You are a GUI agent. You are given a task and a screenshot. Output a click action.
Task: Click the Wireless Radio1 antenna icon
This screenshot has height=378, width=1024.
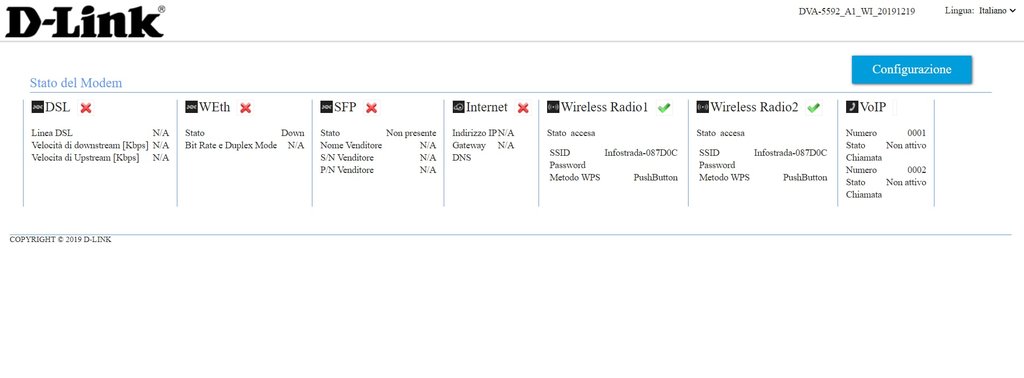(553, 107)
